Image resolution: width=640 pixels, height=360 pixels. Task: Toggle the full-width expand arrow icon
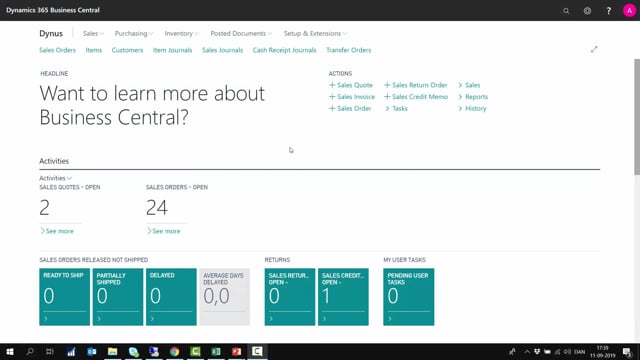pyautogui.click(x=594, y=50)
